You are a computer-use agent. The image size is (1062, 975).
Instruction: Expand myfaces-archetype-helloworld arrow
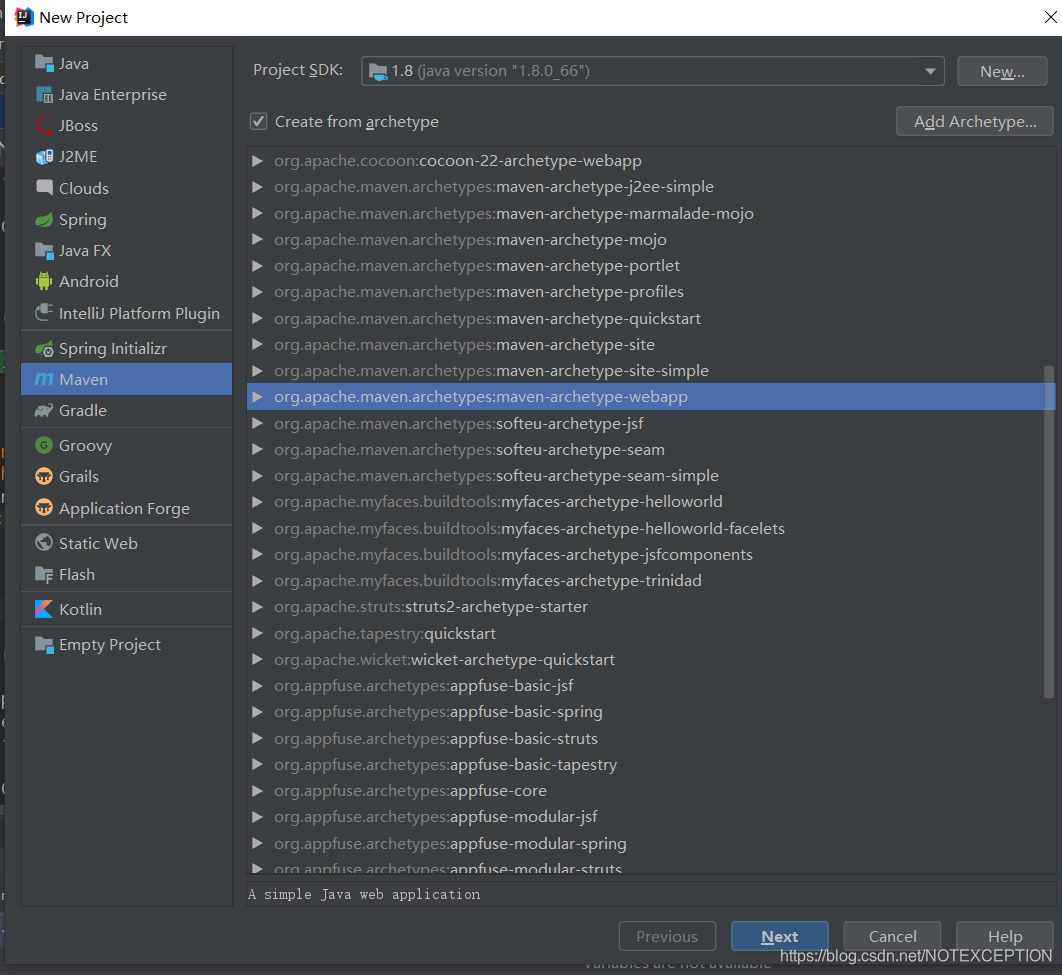click(257, 502)
